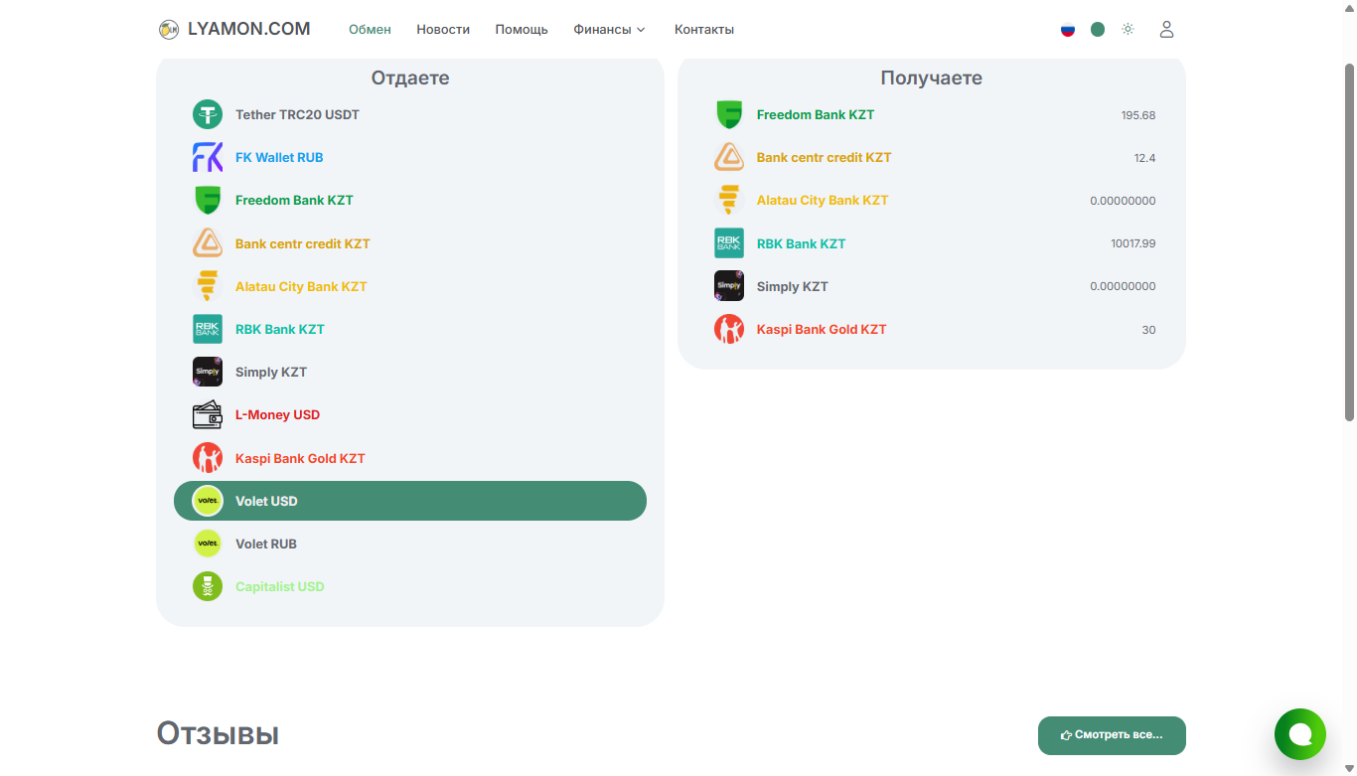Click the Russian flag language selector
This screenshot has width=1357, height=776.
pyautogui.click(x=1068, y=30)
